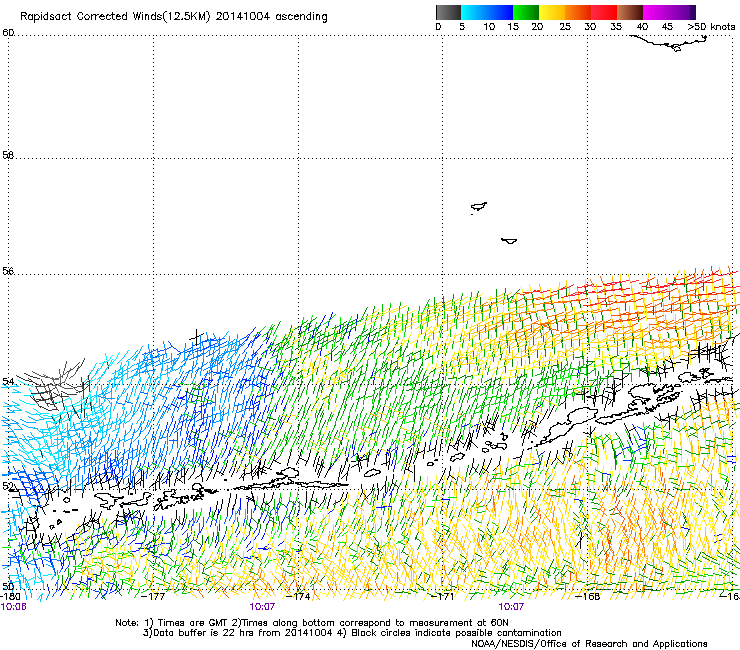Click the 'Times are GMT' note line
Screen dimensions: 740x650
pos(312,623)
